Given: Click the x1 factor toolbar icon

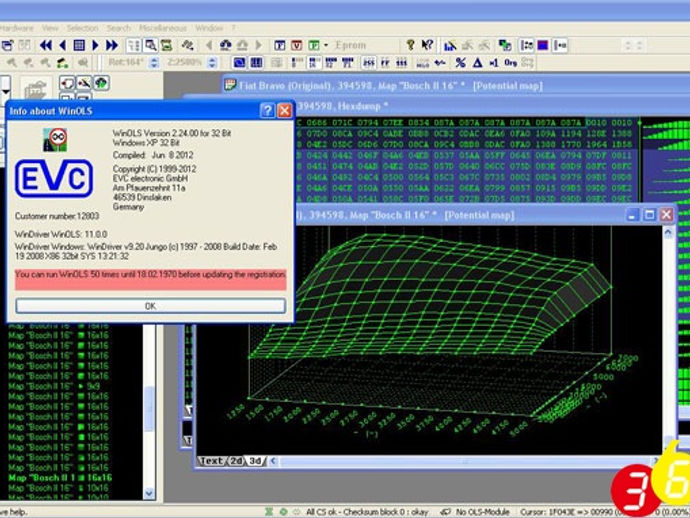Looking at the screenshot, I should pyautogui.click(x=494, y=63).
